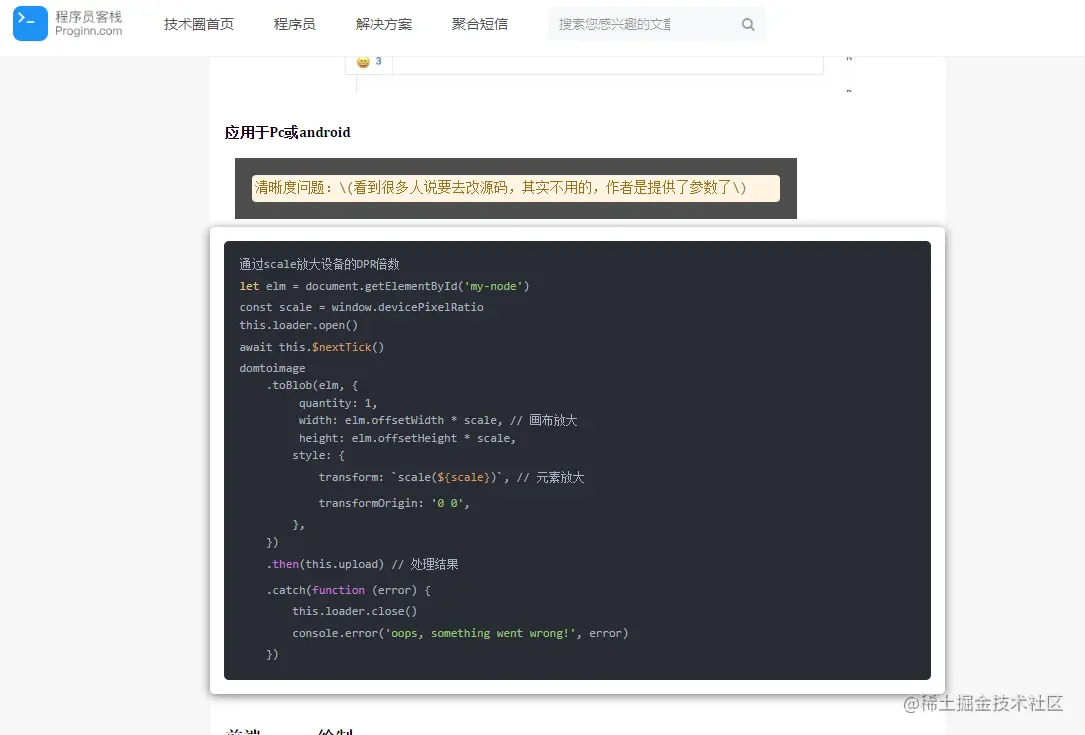Click the quantity: 1, code line
Image resolution: width=1085 pixels, height=735 pixels.
tap(338, 403)
